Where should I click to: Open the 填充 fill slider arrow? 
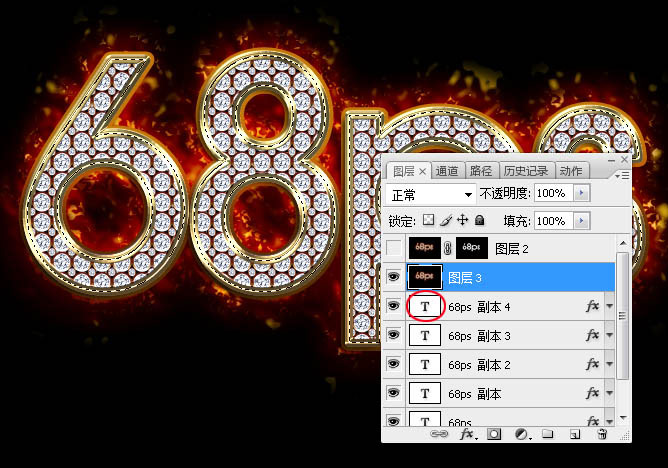pos(582,220)
